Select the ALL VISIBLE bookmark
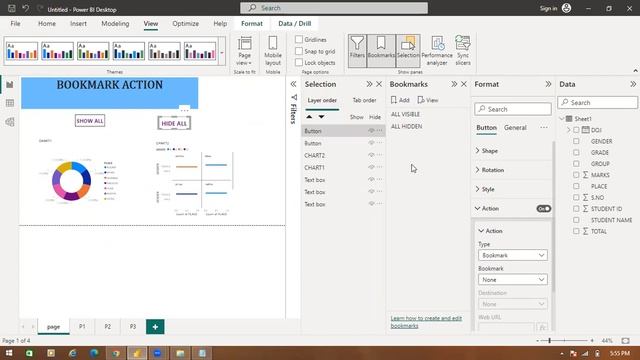Viewport: 640px width, 360px height. click(405, 114)
